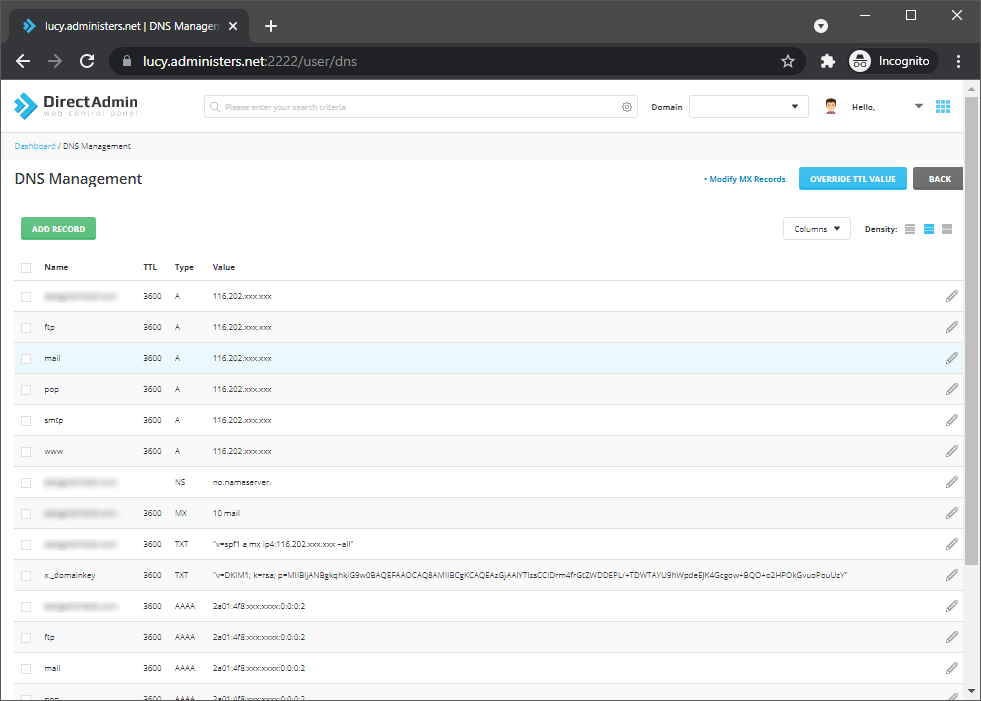981x701 pixels.
Task: Click the '10 mail' MX value
Action: tap(226, 513)
